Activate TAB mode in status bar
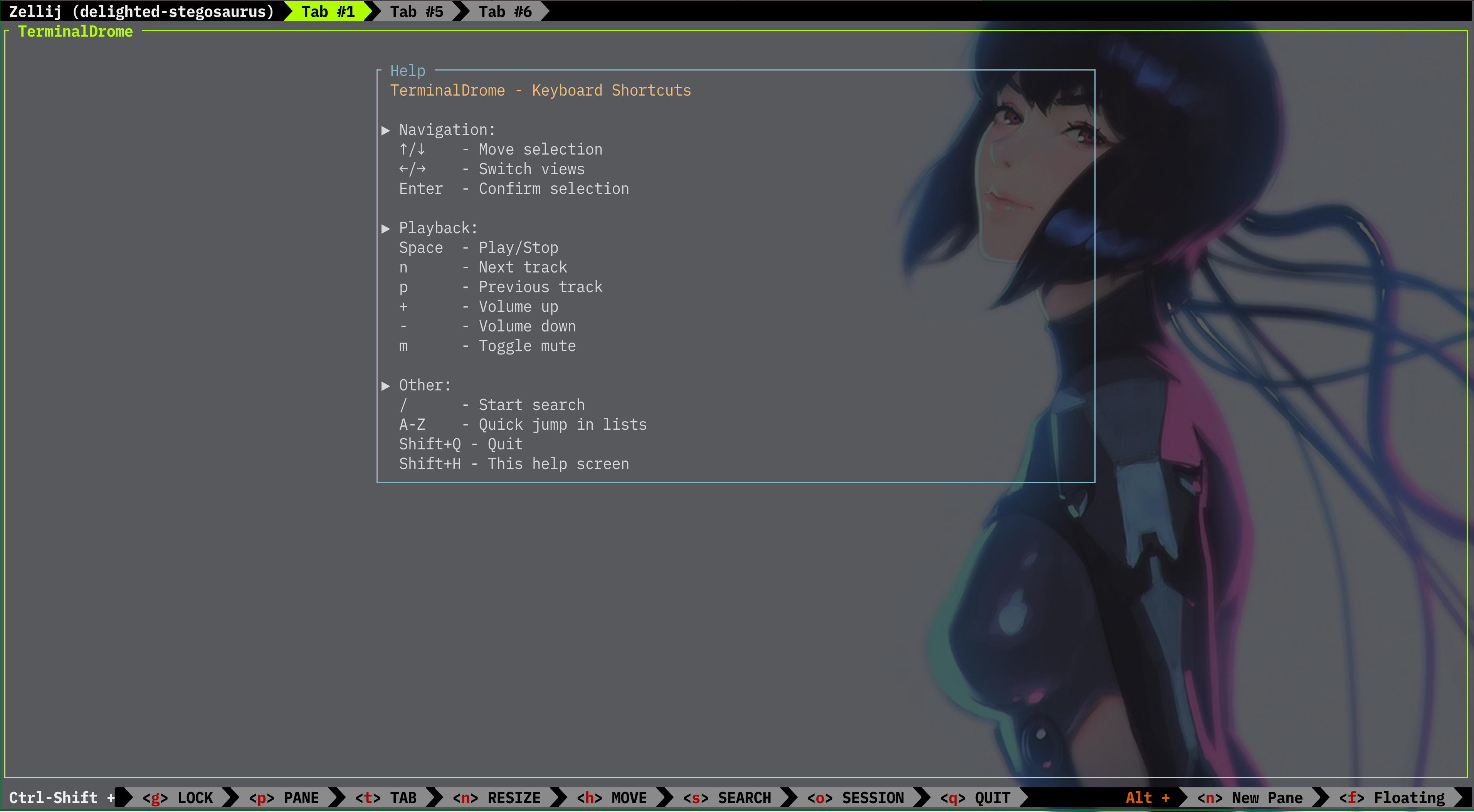1474x812 pixels. (386, 798)
